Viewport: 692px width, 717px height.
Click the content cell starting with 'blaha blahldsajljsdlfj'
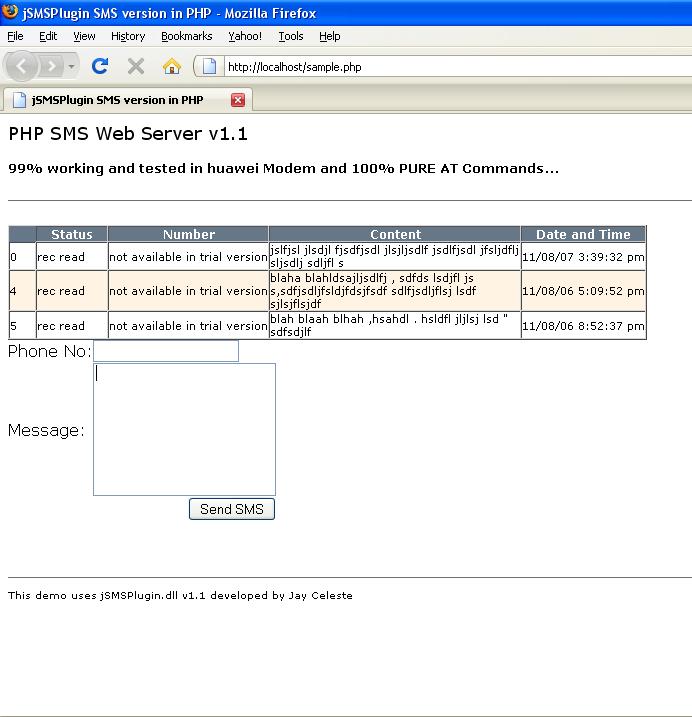(x=395, y=291)
